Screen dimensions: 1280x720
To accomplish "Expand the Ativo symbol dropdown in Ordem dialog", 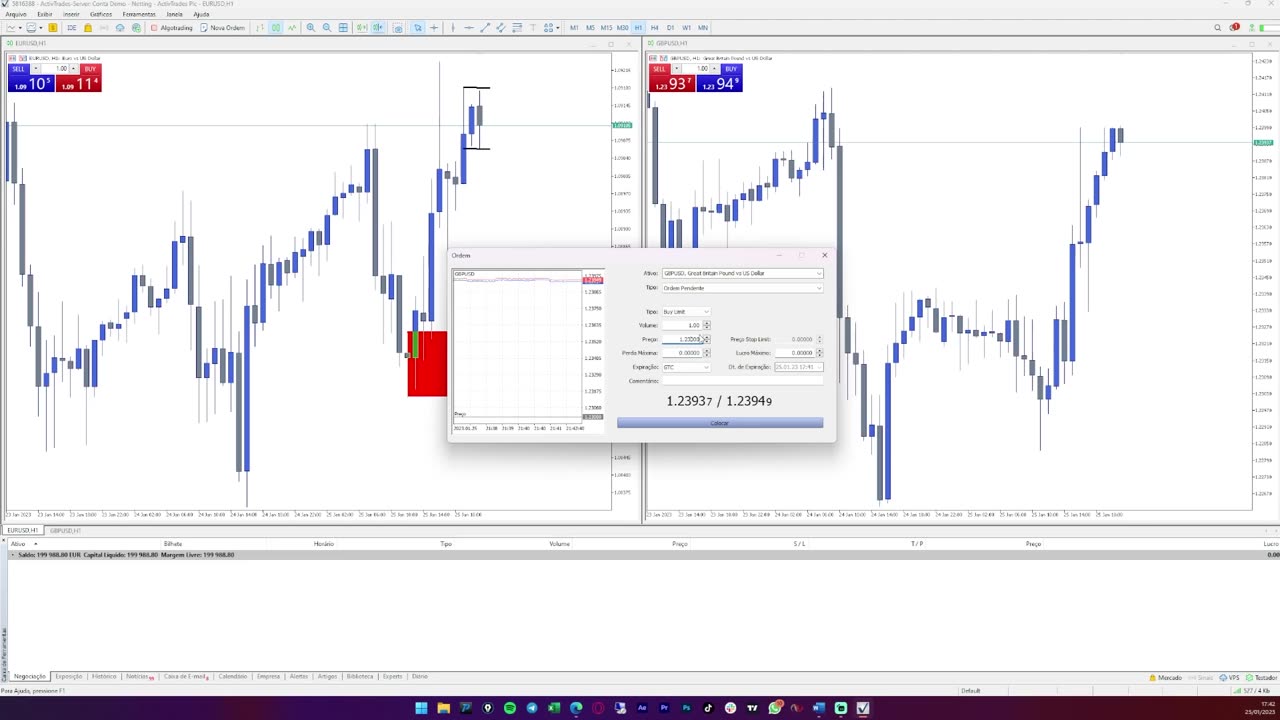I will click(819, 273).
